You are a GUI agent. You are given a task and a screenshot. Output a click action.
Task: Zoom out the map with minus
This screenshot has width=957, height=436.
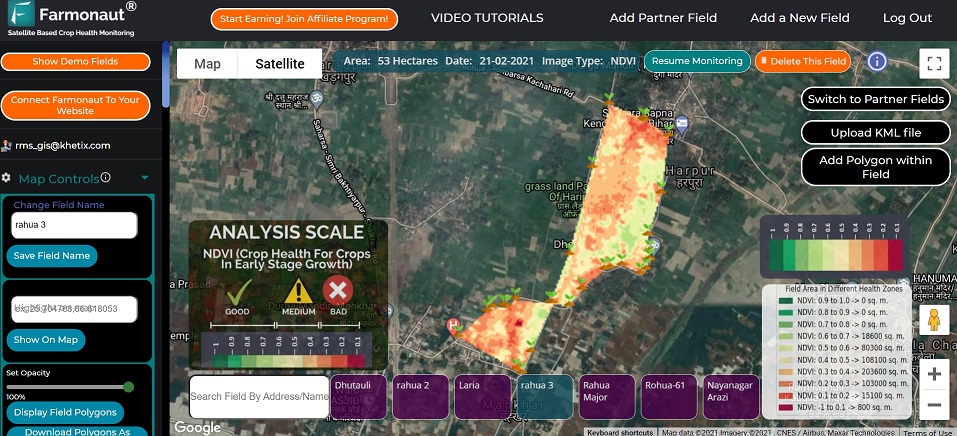click(934, 404)
